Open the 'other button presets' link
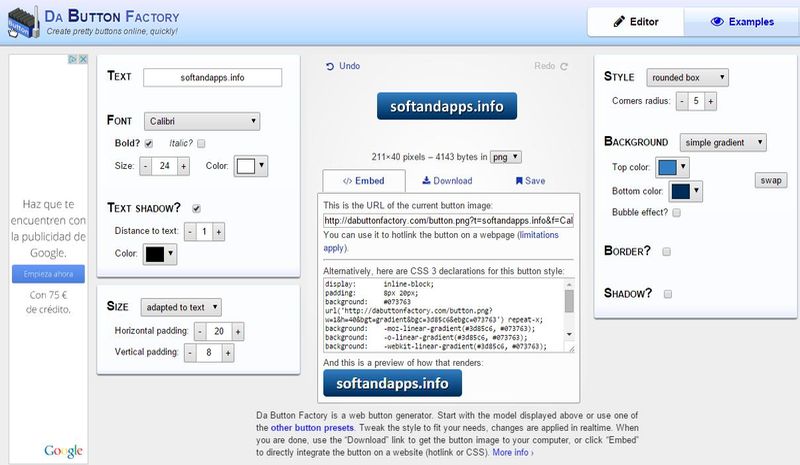This screenshot has width=800, height=465. click(x=312, y=428)
